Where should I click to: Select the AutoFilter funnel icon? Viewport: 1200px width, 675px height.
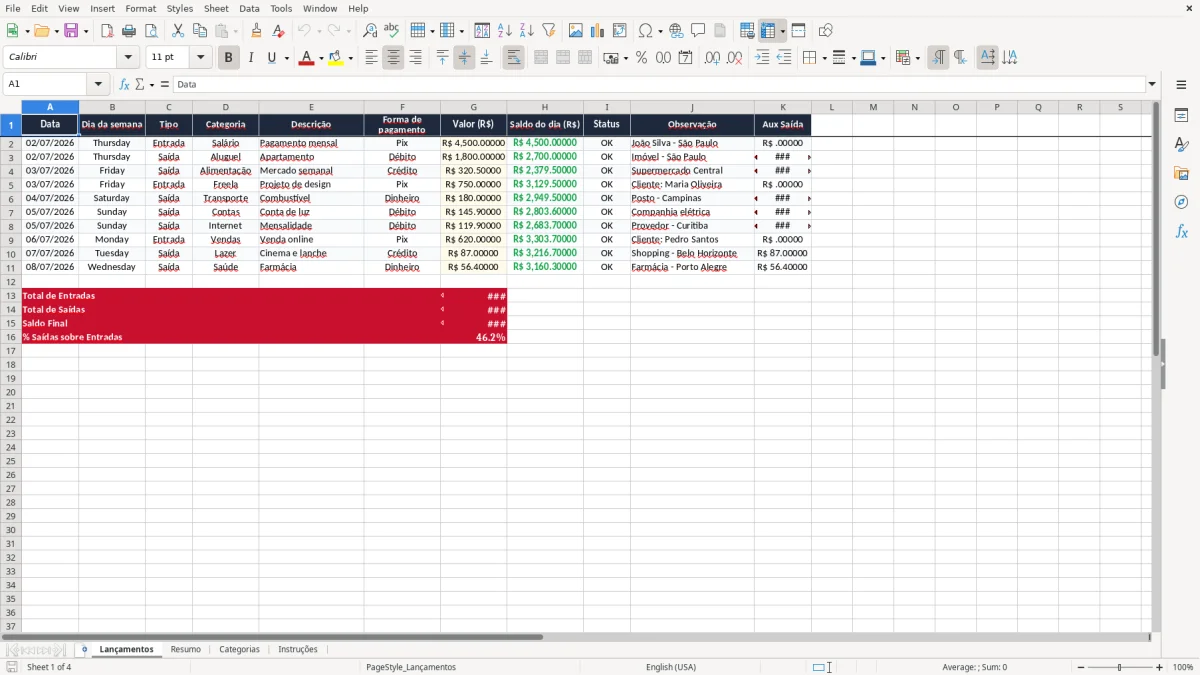(x=548, y=31)
